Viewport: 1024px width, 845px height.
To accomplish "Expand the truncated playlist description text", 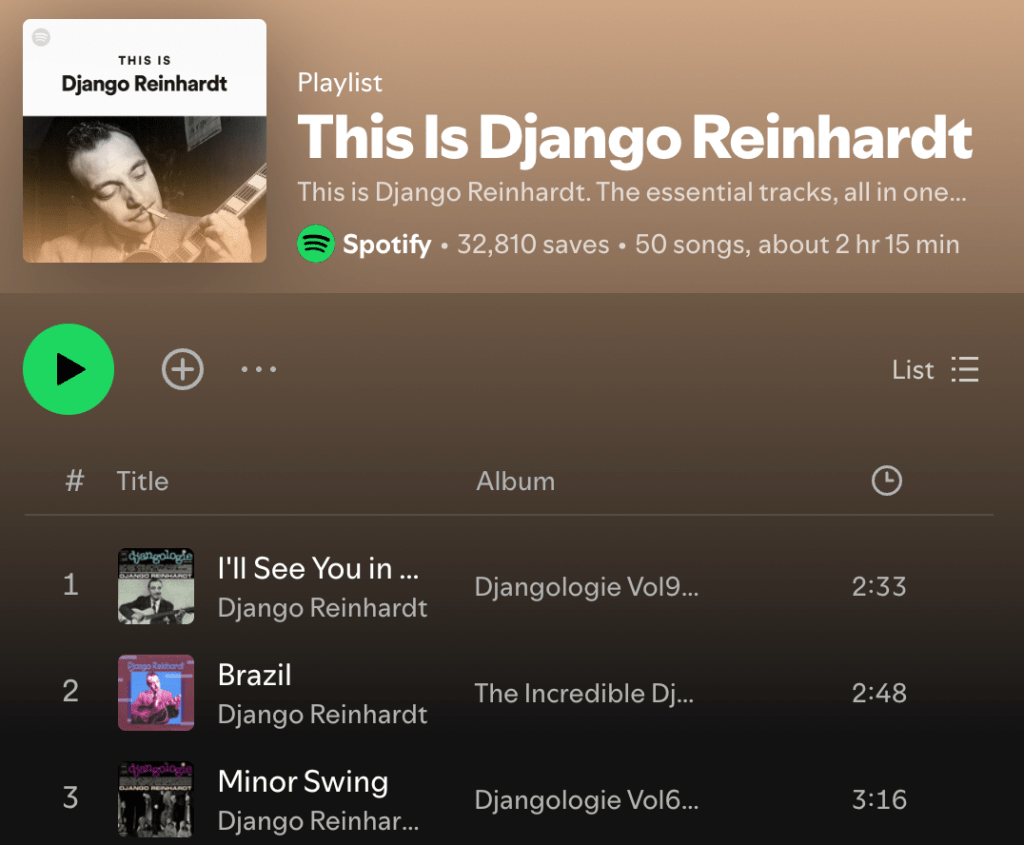I will point(632,192).
